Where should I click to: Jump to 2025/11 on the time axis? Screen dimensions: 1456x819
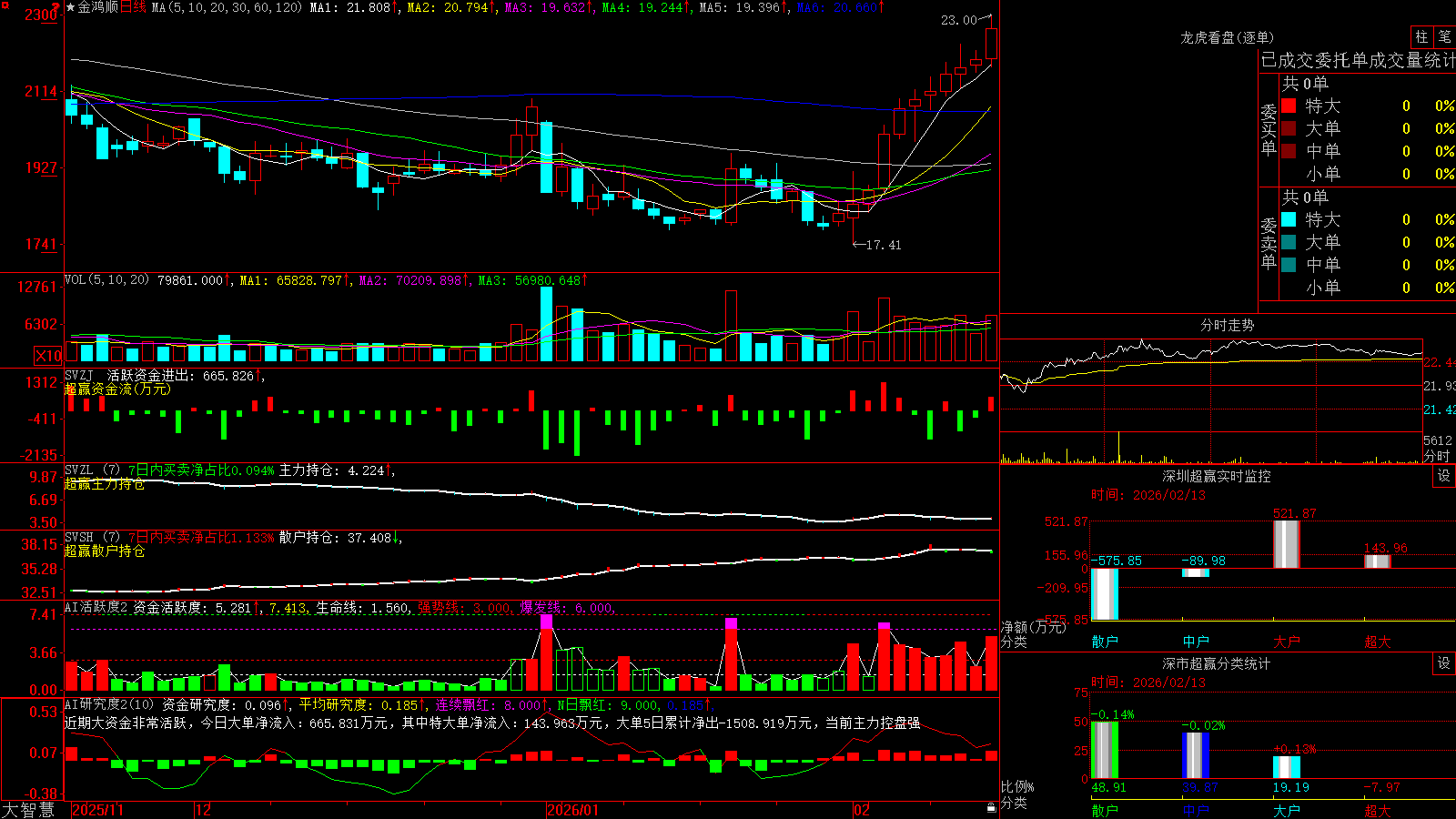pyautogui.click(x=97, y=810)
